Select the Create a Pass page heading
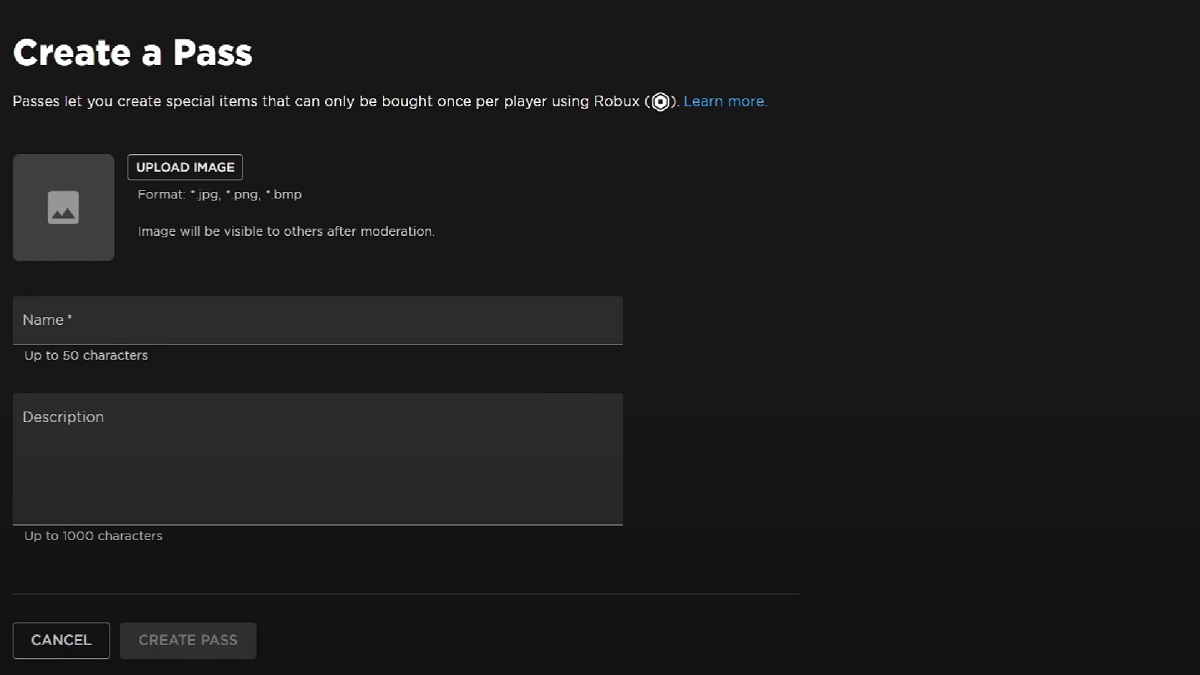This screenshot has width=1200, height=675. click(x=131, y=52)
